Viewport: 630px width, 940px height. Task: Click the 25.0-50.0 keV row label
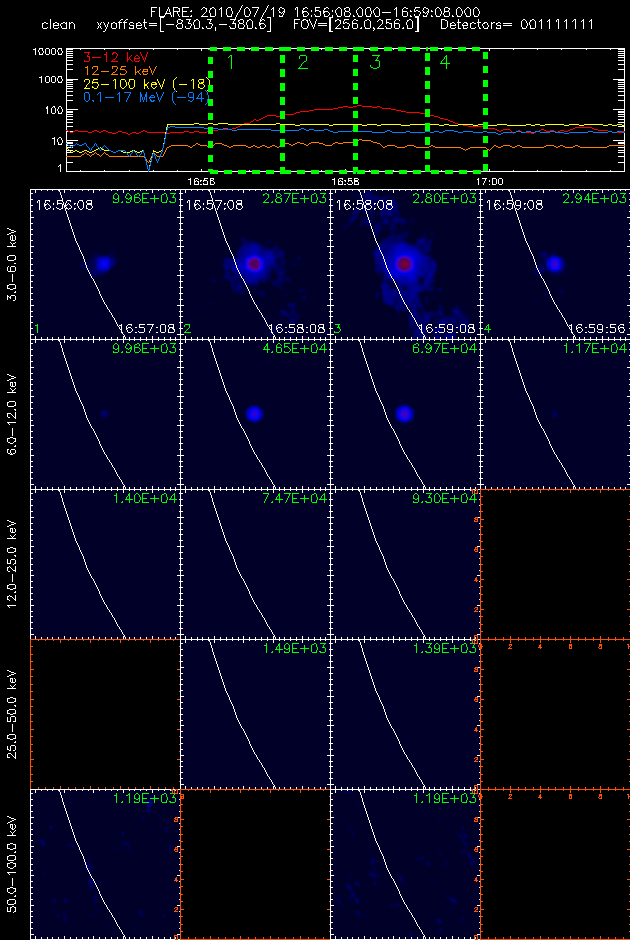(x=13, y=713)
